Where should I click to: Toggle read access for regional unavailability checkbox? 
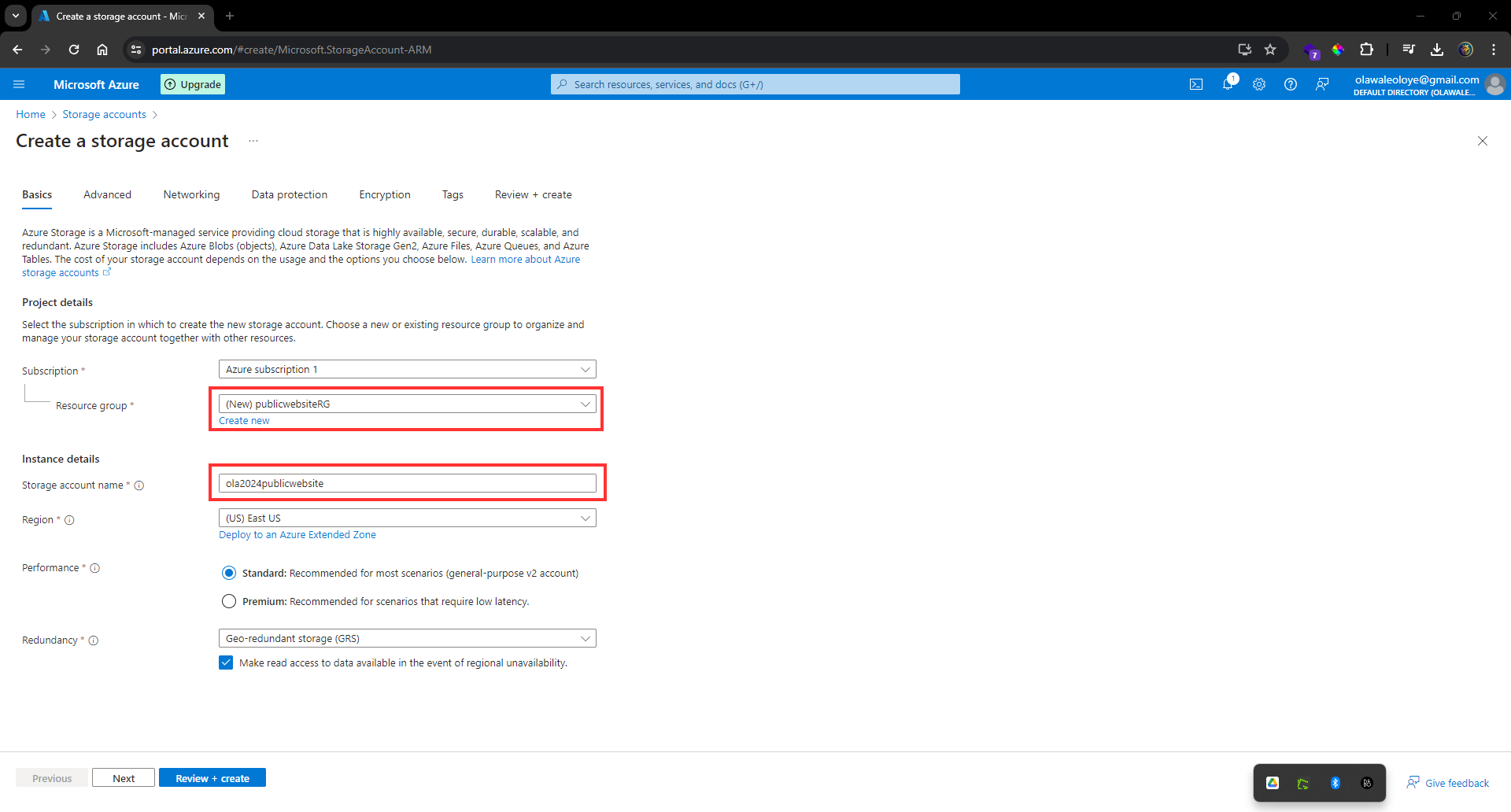226,663
